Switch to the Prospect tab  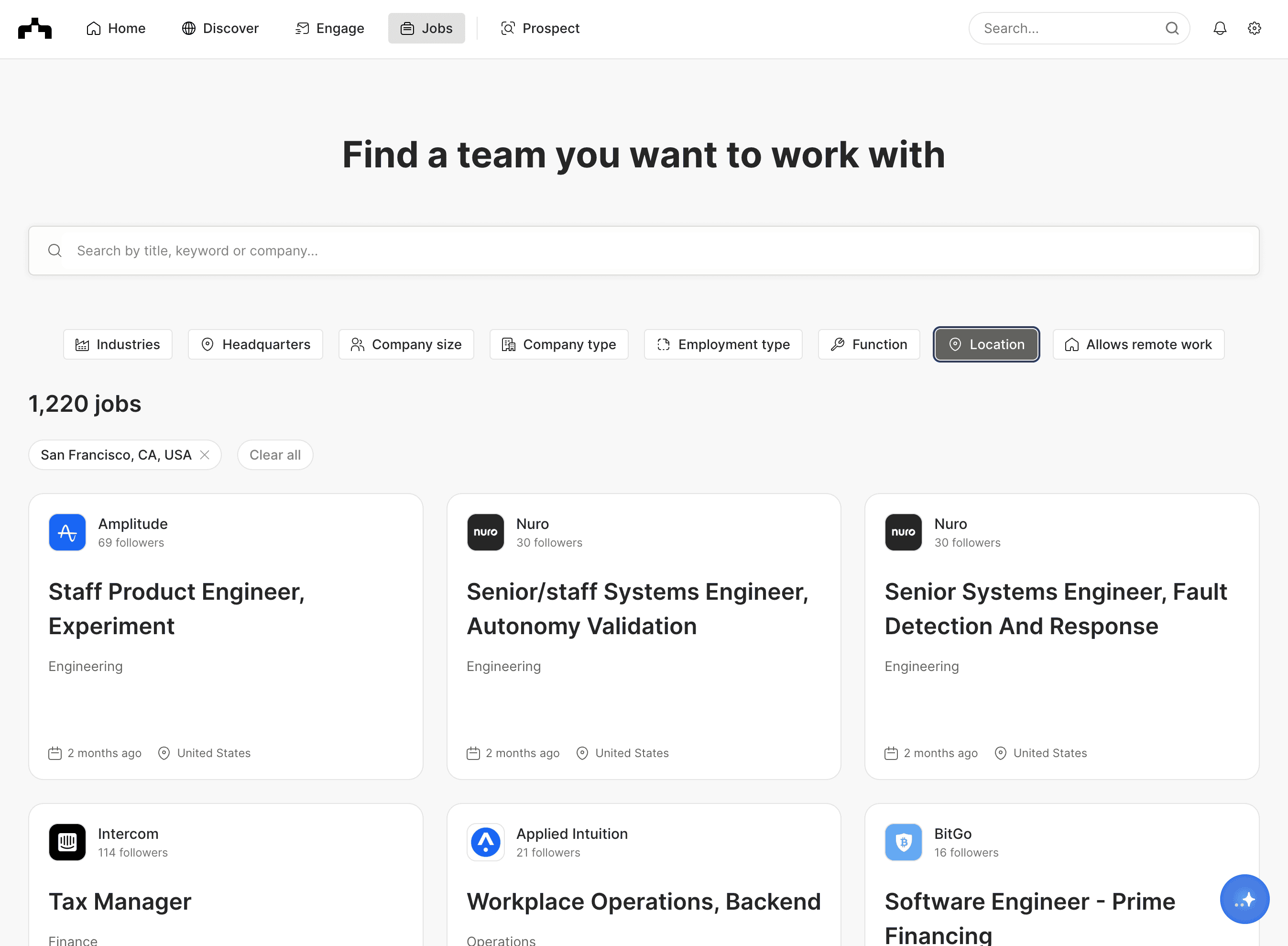pos(540,28)
